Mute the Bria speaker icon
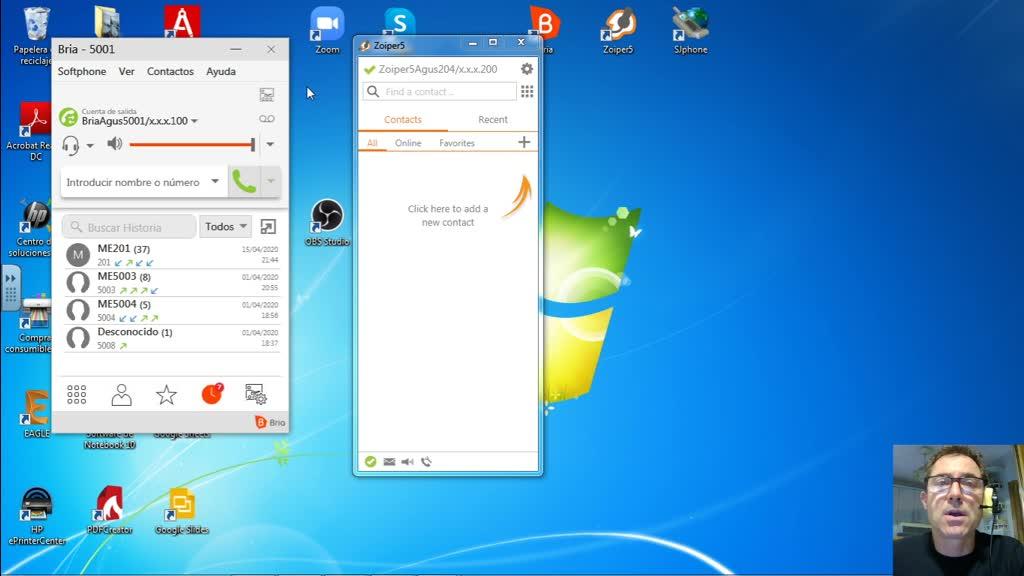 click(115, 144)
